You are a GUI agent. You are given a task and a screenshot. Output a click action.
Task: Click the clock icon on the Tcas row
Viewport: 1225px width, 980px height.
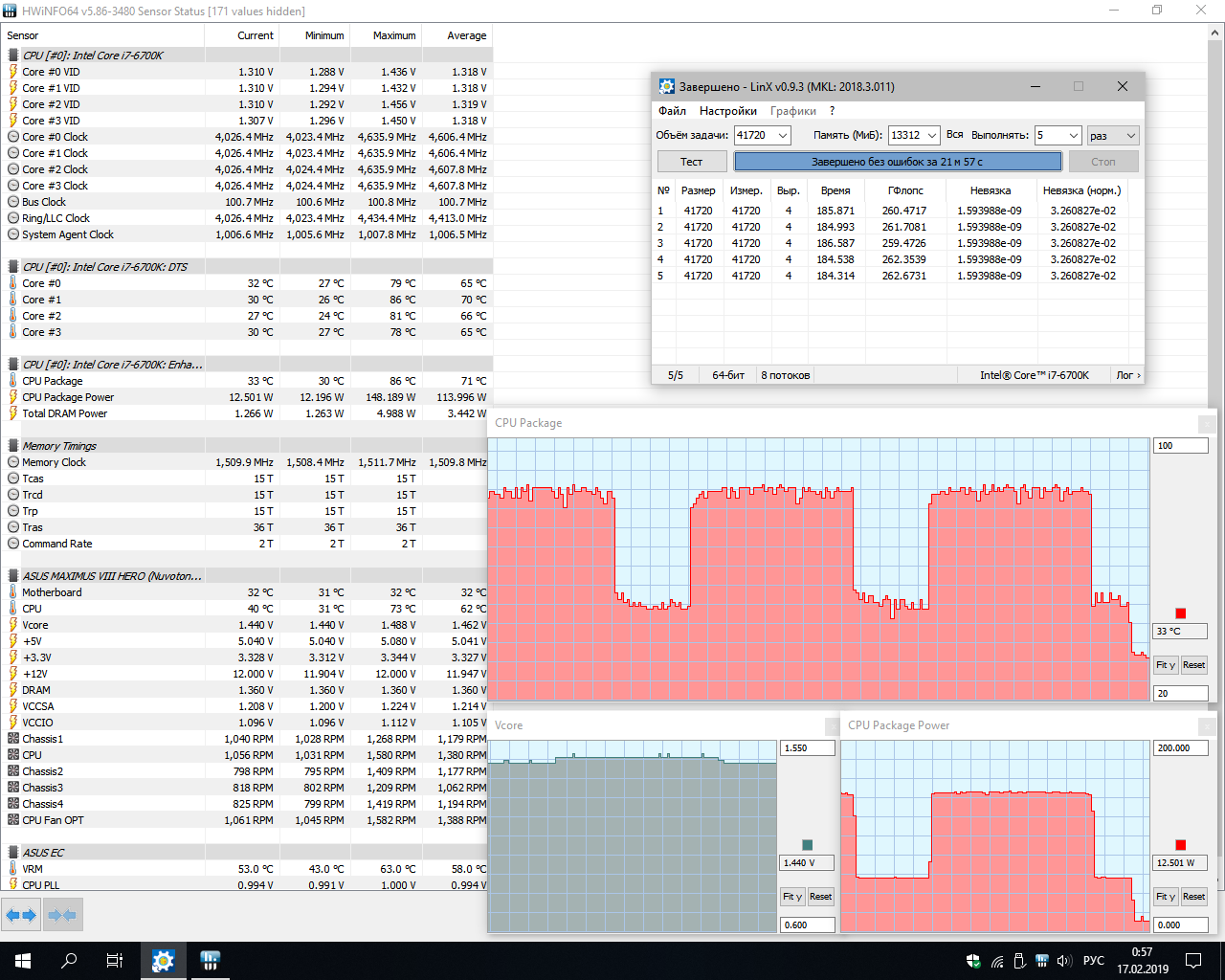[x=13, y=479]
